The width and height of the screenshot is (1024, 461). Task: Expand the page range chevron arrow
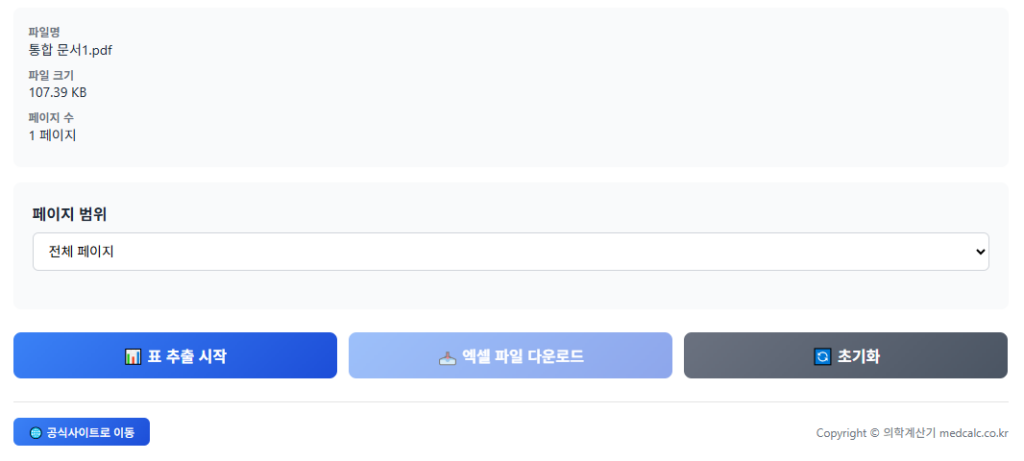click(980, 252)
